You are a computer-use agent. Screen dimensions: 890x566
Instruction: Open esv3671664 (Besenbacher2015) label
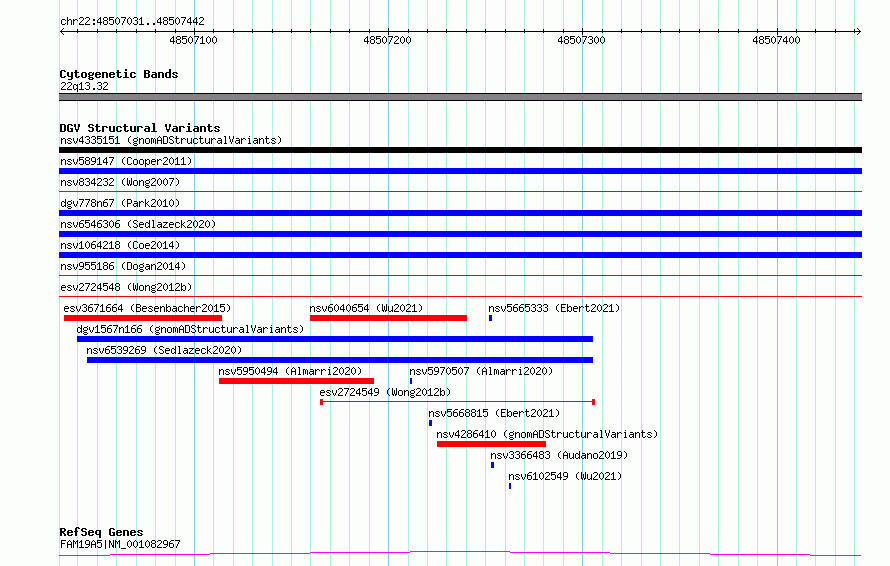tap(147, 308)
